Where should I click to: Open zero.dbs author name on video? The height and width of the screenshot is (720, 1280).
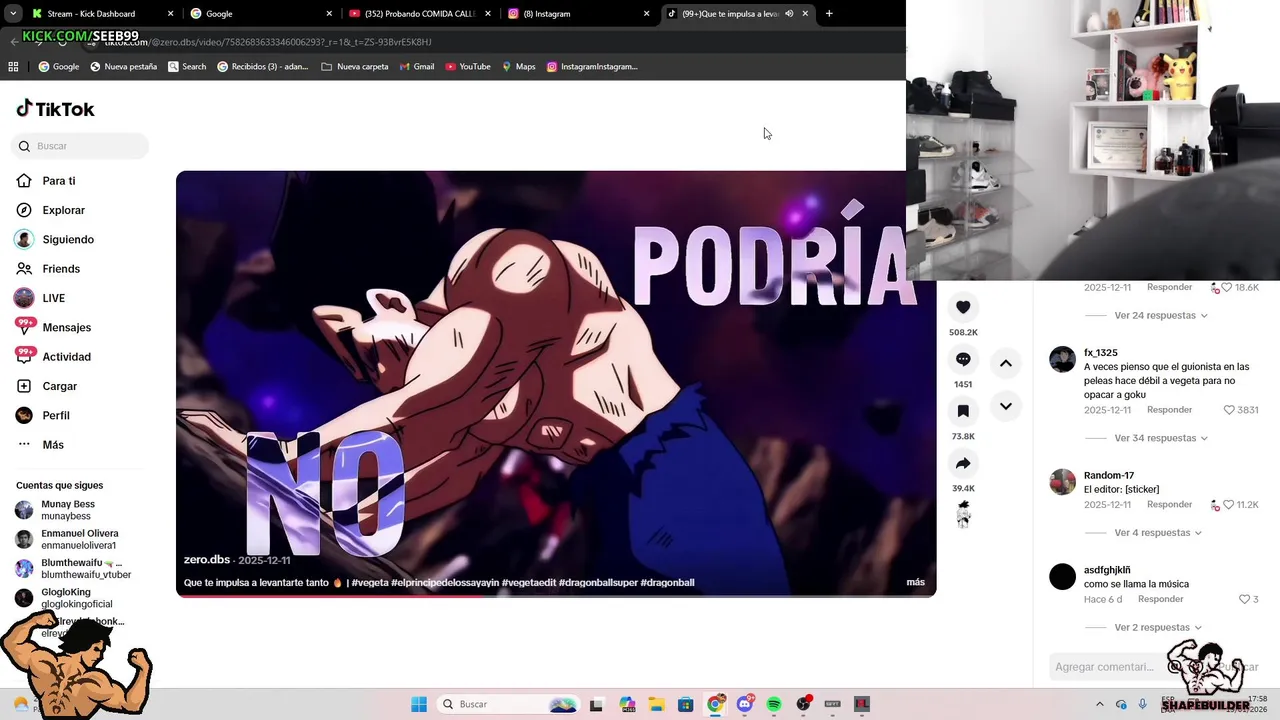click(207, 560)
